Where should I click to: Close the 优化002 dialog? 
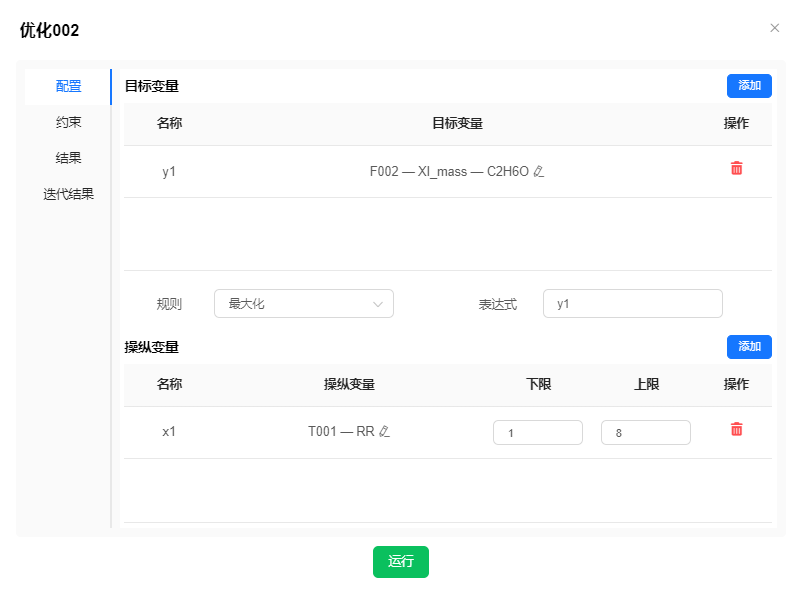[774, 28]
